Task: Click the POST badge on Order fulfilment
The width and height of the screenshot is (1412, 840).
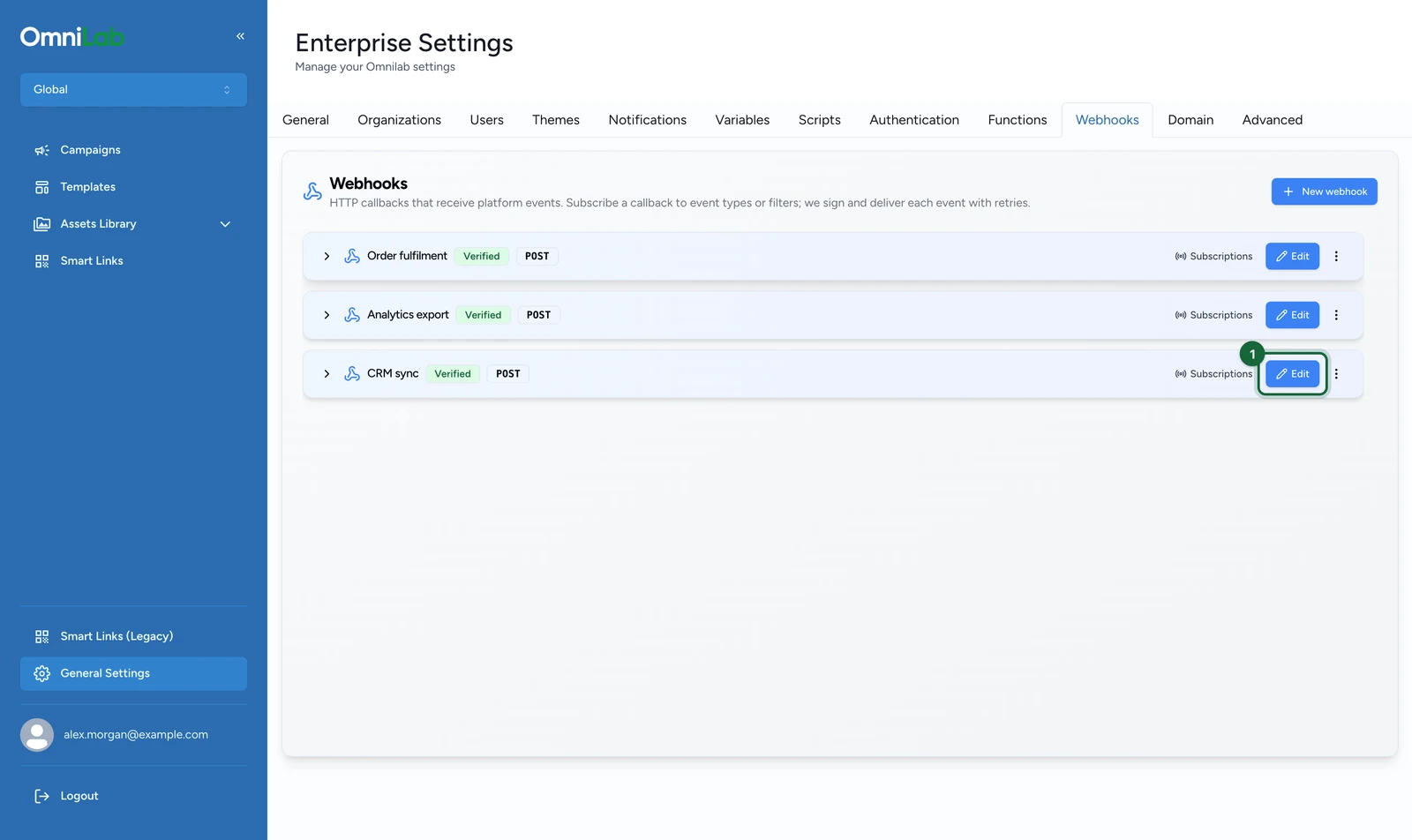Action: (537, 256)
